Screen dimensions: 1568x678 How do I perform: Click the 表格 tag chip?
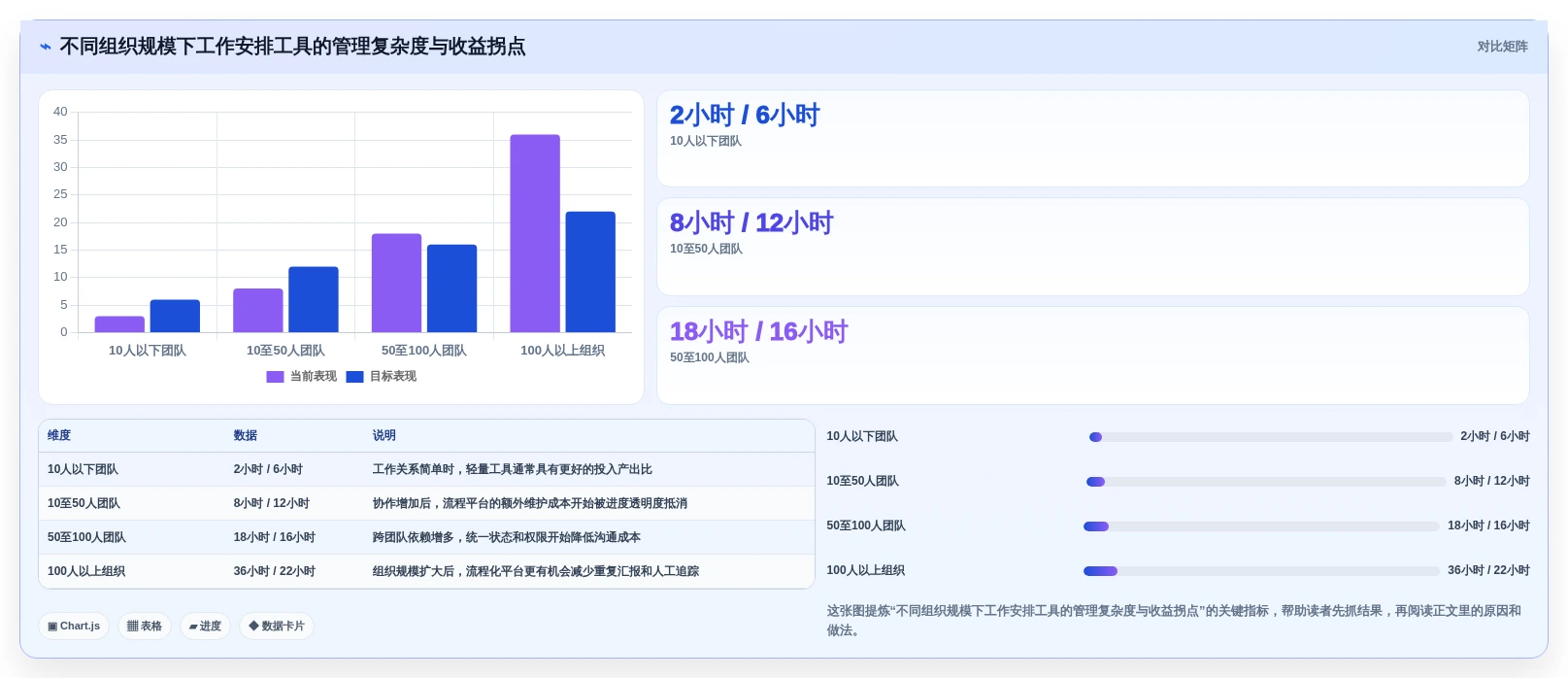[145, 627]
